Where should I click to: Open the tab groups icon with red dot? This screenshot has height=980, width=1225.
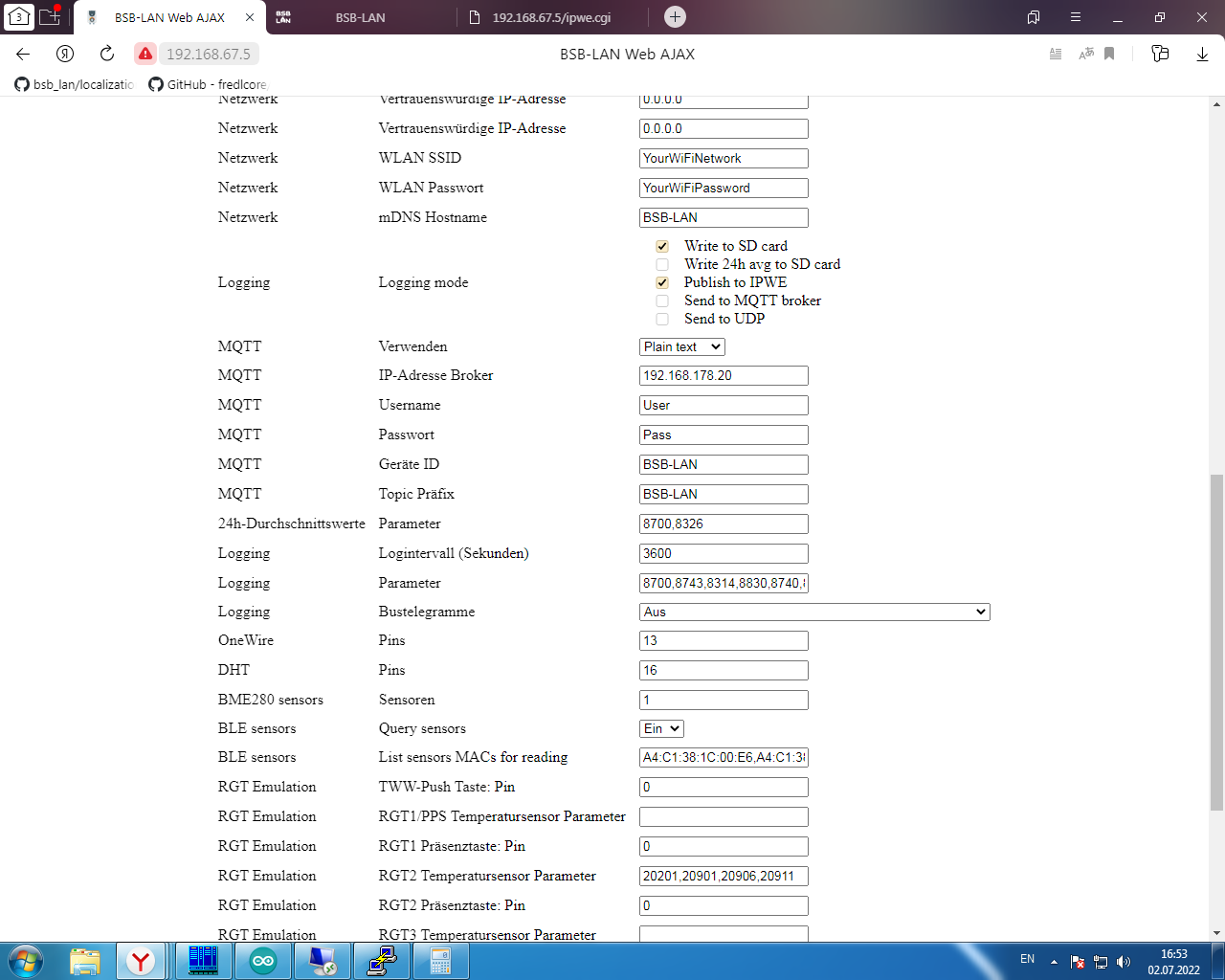tap(50, 15)
